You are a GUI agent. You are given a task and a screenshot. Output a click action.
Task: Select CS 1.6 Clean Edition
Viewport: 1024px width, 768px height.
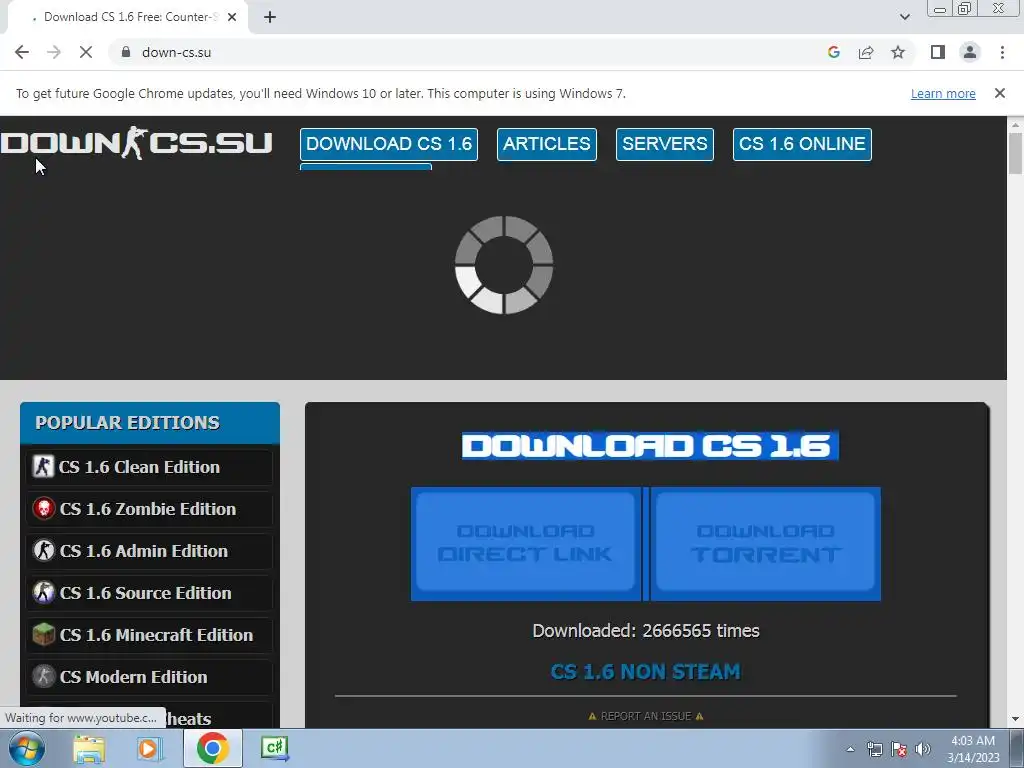click(x=150, y=467)
